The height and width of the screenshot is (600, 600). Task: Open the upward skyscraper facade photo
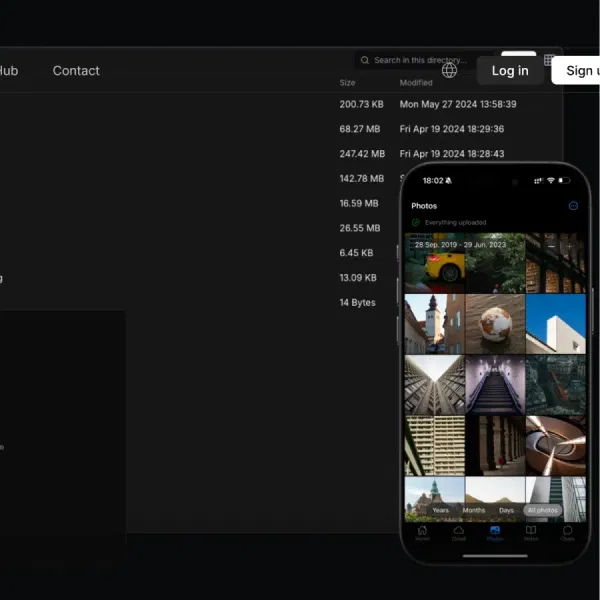pos(435,385)
